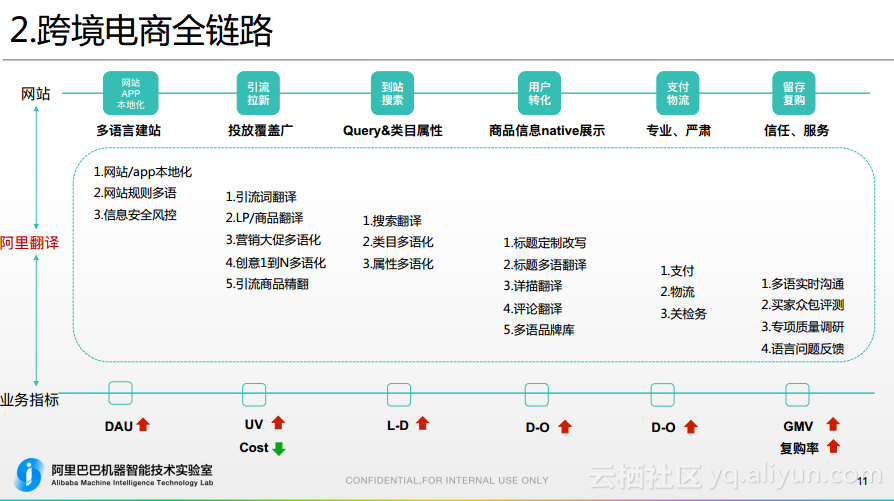Click the item 3.营销大促多语化

[273, 240]
